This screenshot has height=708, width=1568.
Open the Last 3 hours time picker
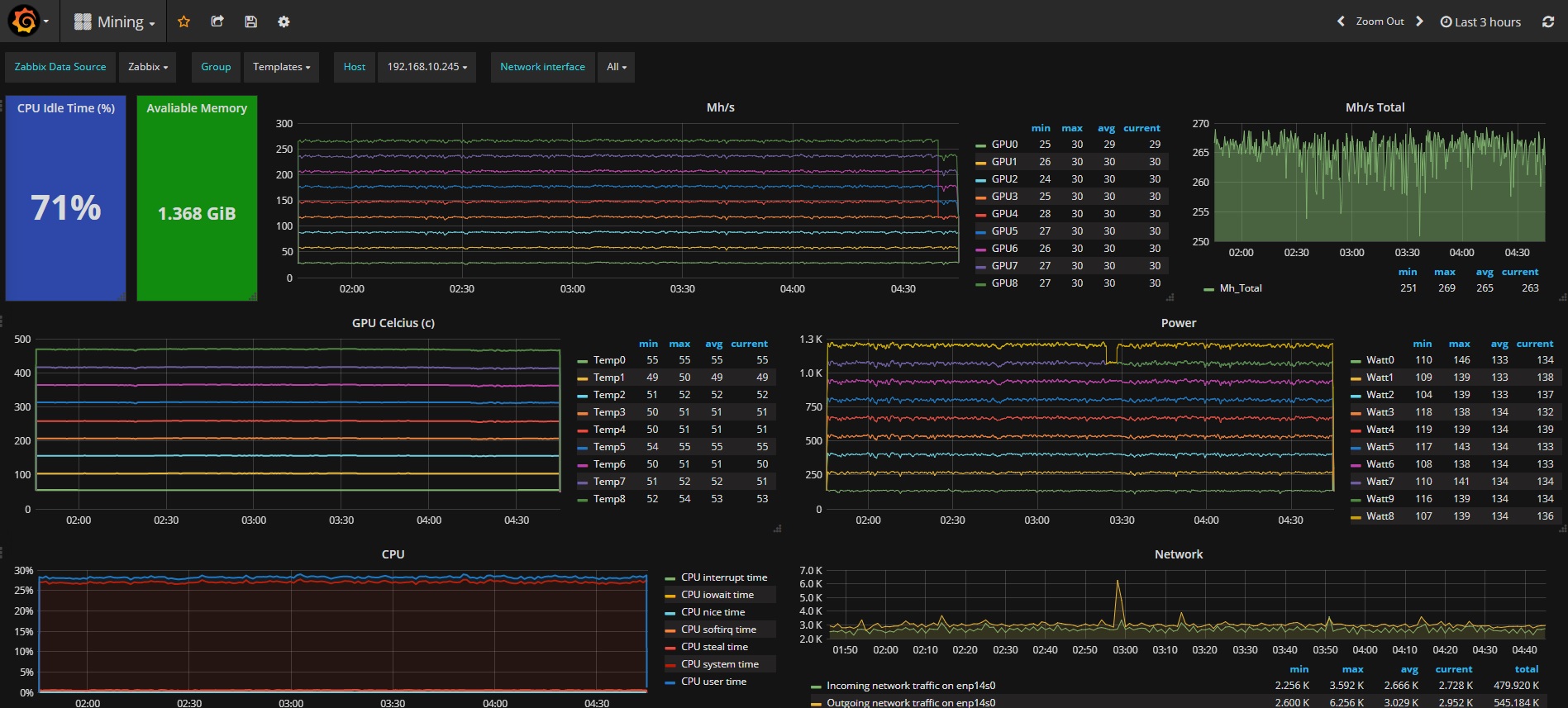1480,21
